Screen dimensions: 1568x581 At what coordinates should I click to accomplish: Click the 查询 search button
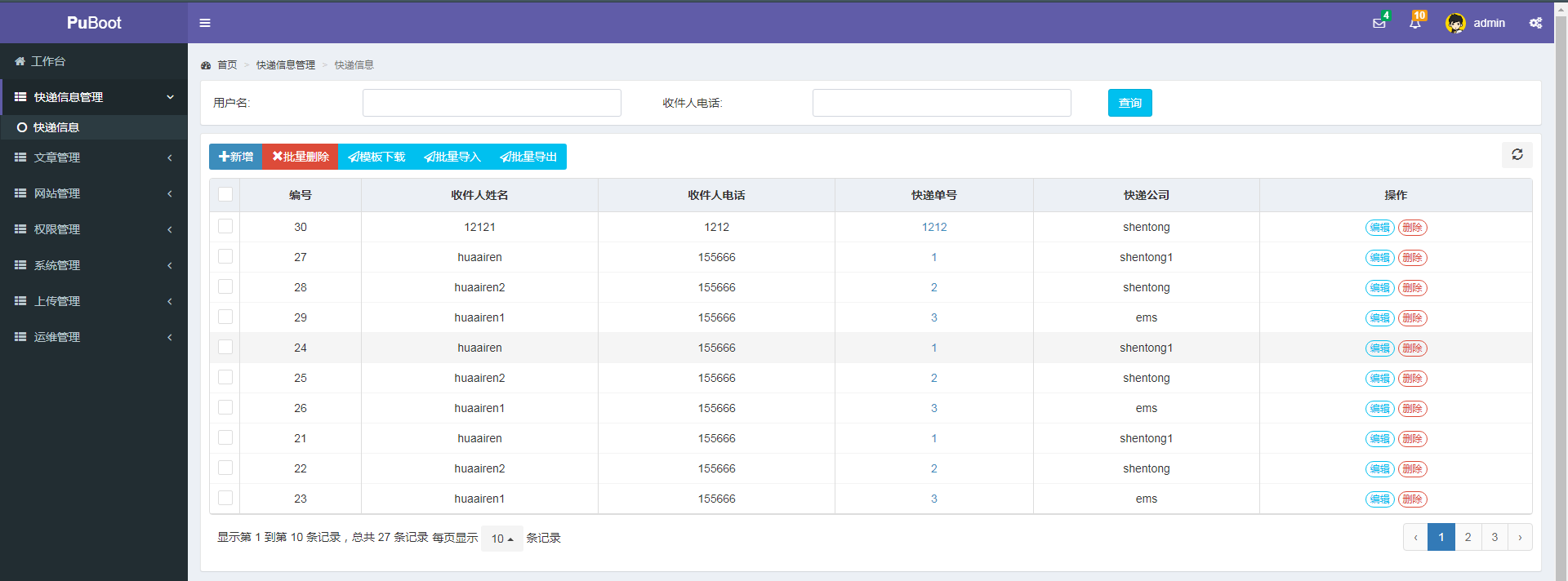[x=1130, y=103]
